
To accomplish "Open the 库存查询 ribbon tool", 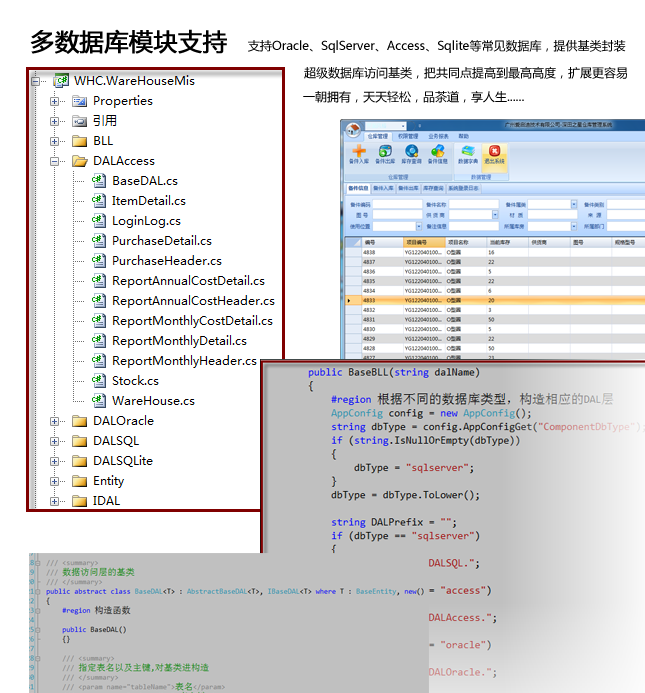I will point(411,154).
